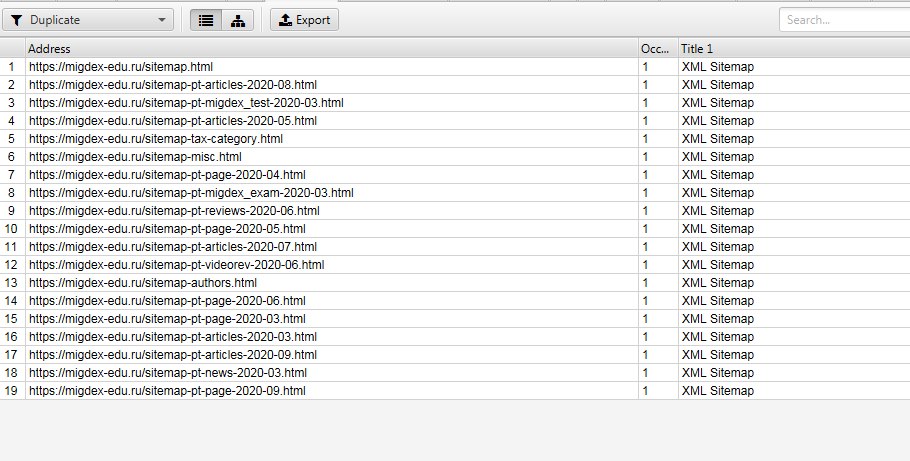This screenshot has width=910, height=461.
Task: Export the duplicate titles data
Action: [x=304, y=20]
